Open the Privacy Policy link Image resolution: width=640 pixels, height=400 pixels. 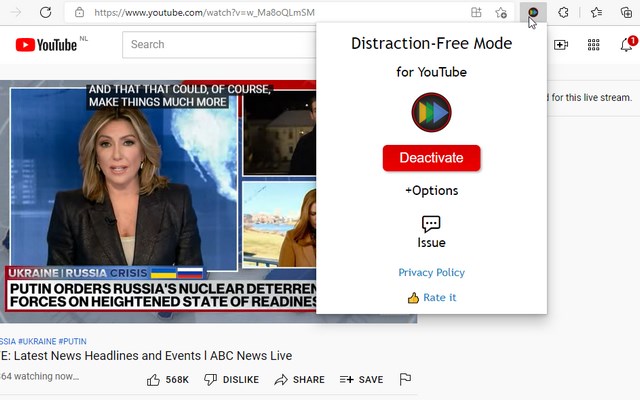[431, 273]
